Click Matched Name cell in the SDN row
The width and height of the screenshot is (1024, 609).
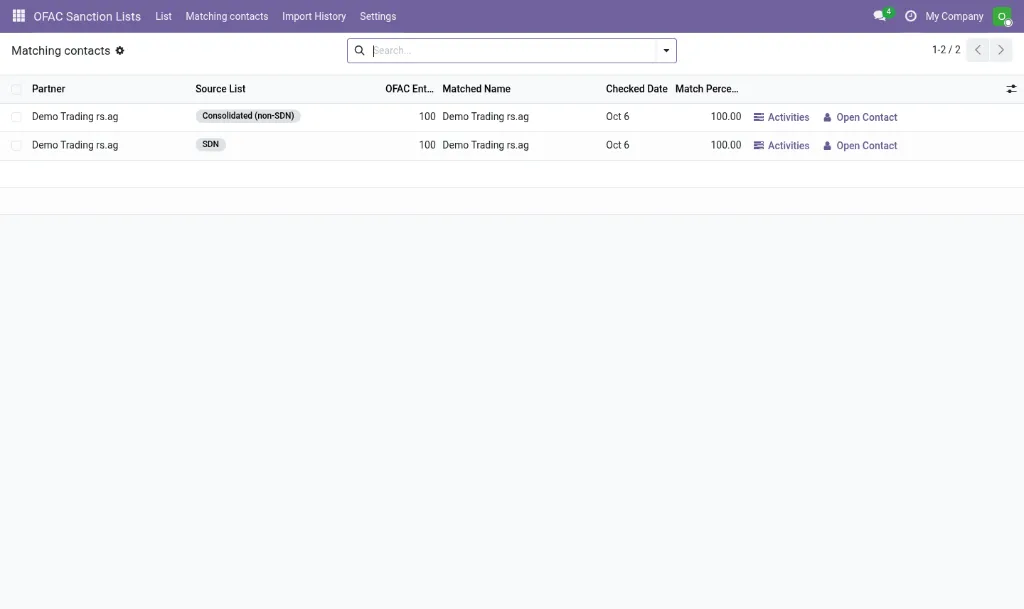click(x=485, y=146)
